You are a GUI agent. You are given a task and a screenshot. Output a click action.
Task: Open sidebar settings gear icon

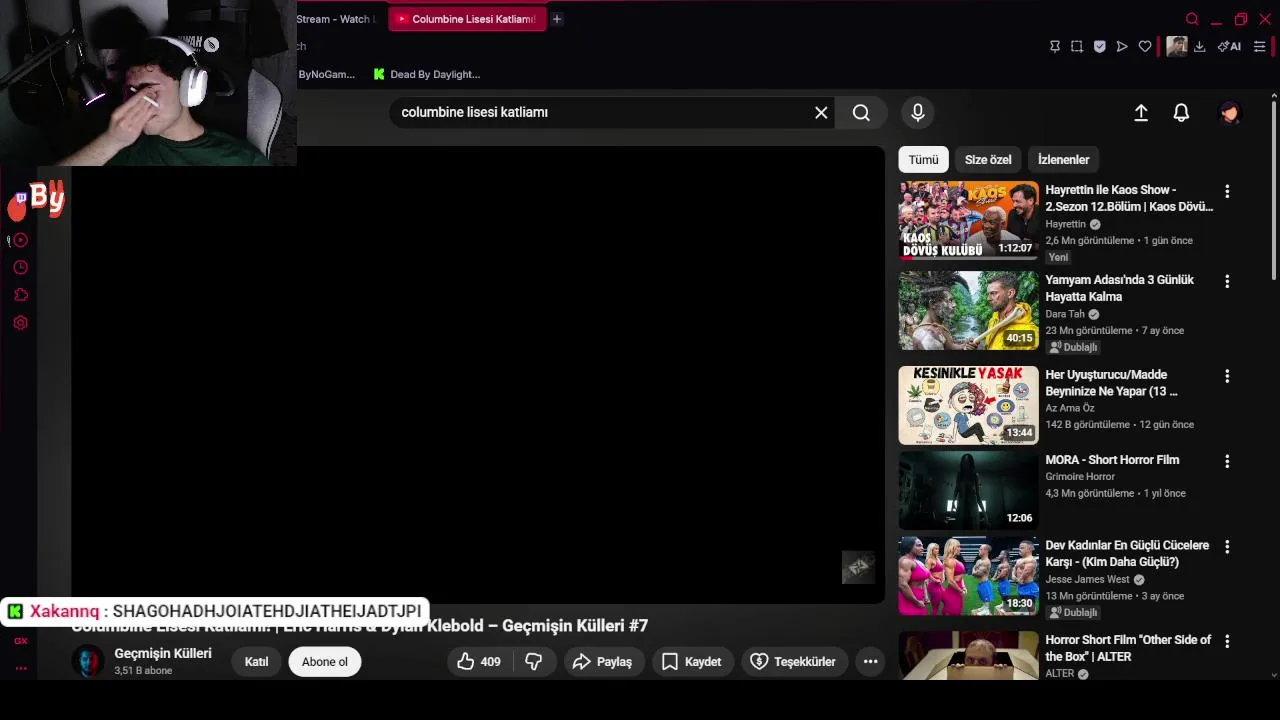[x=21, y=323]
